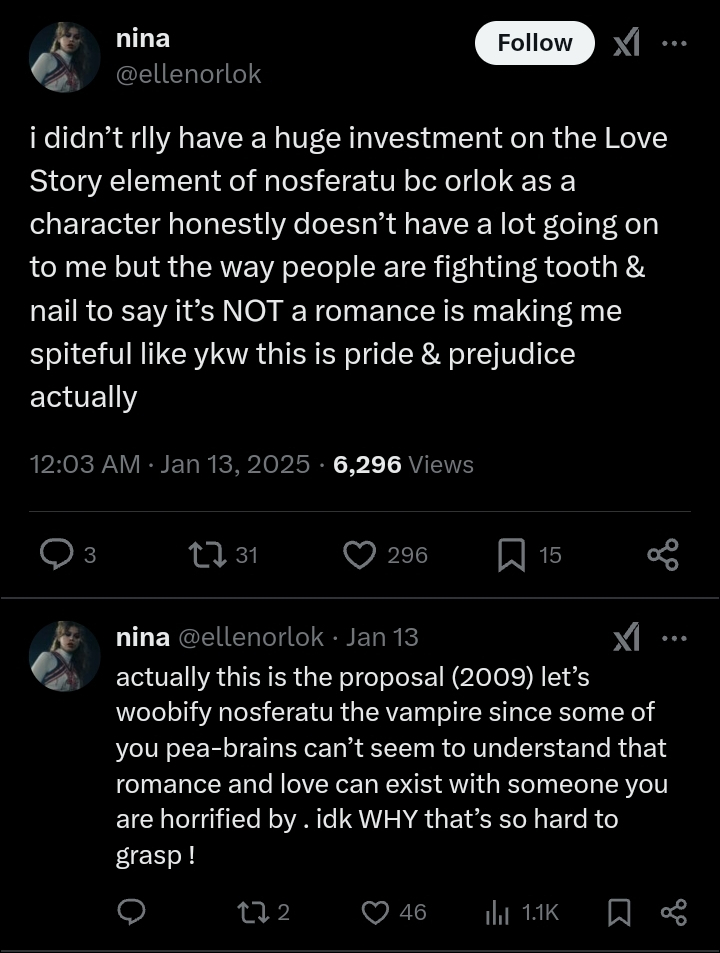The image size is (720, 953).
Task: Bookmark the main post with 15 bookmarks
Action: pos(511,554)
